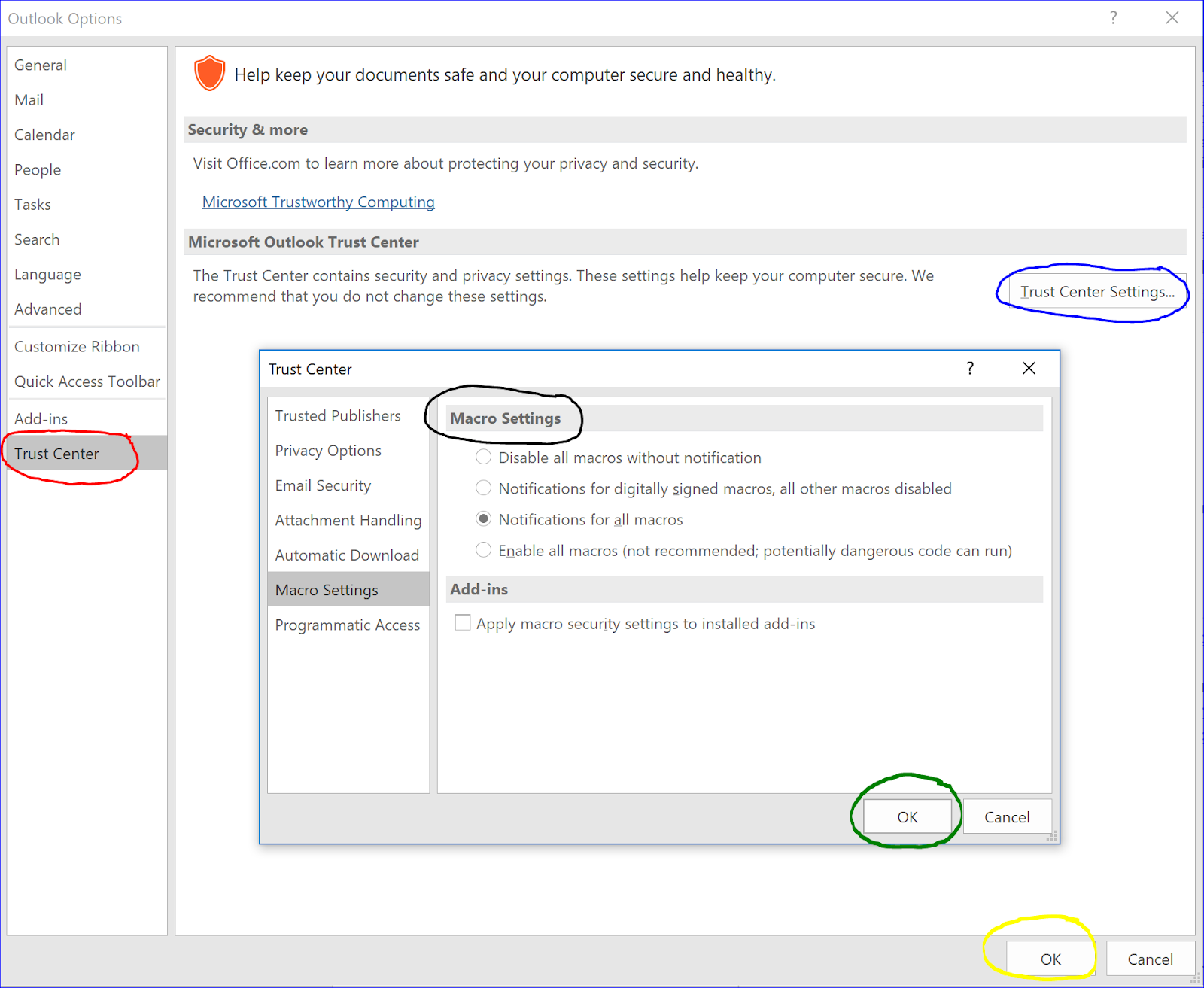The width and height of the screenshot is (1204, 988).
Task: Open the People options category
Action: click(87, 169)
